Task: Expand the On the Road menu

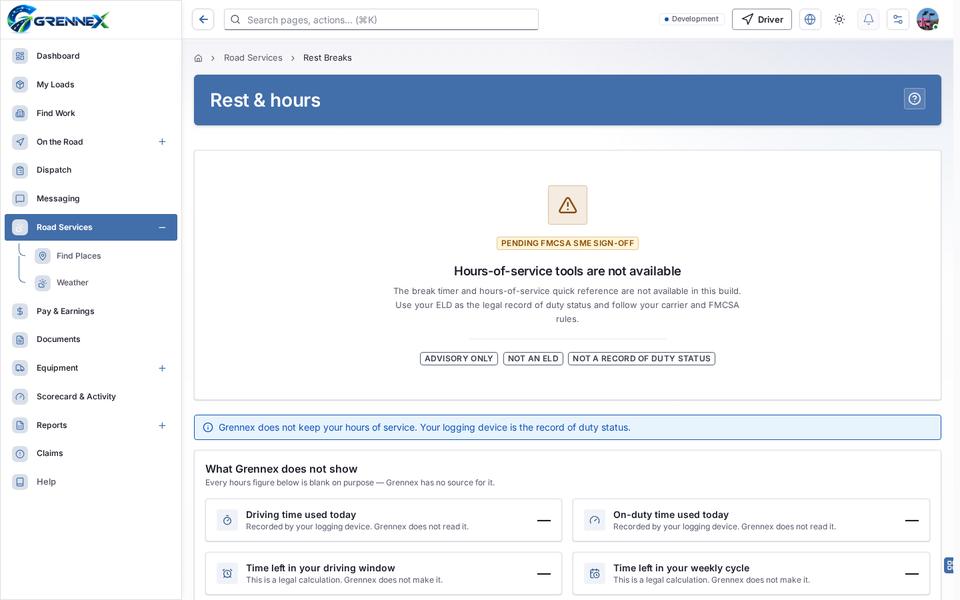Action: [162, 141]
